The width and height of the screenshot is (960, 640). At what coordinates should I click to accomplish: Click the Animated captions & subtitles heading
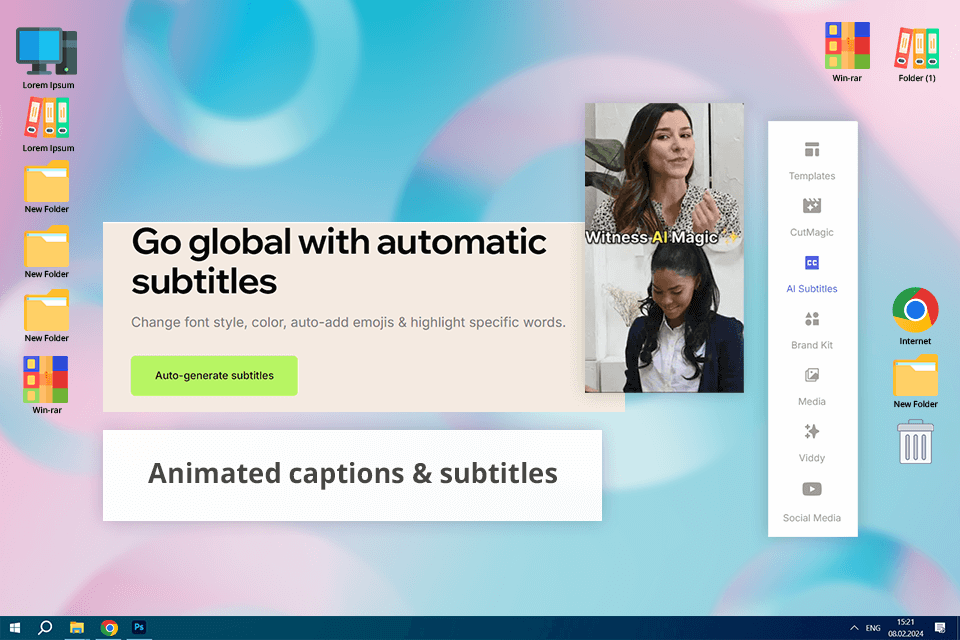(x=353, y=473)
